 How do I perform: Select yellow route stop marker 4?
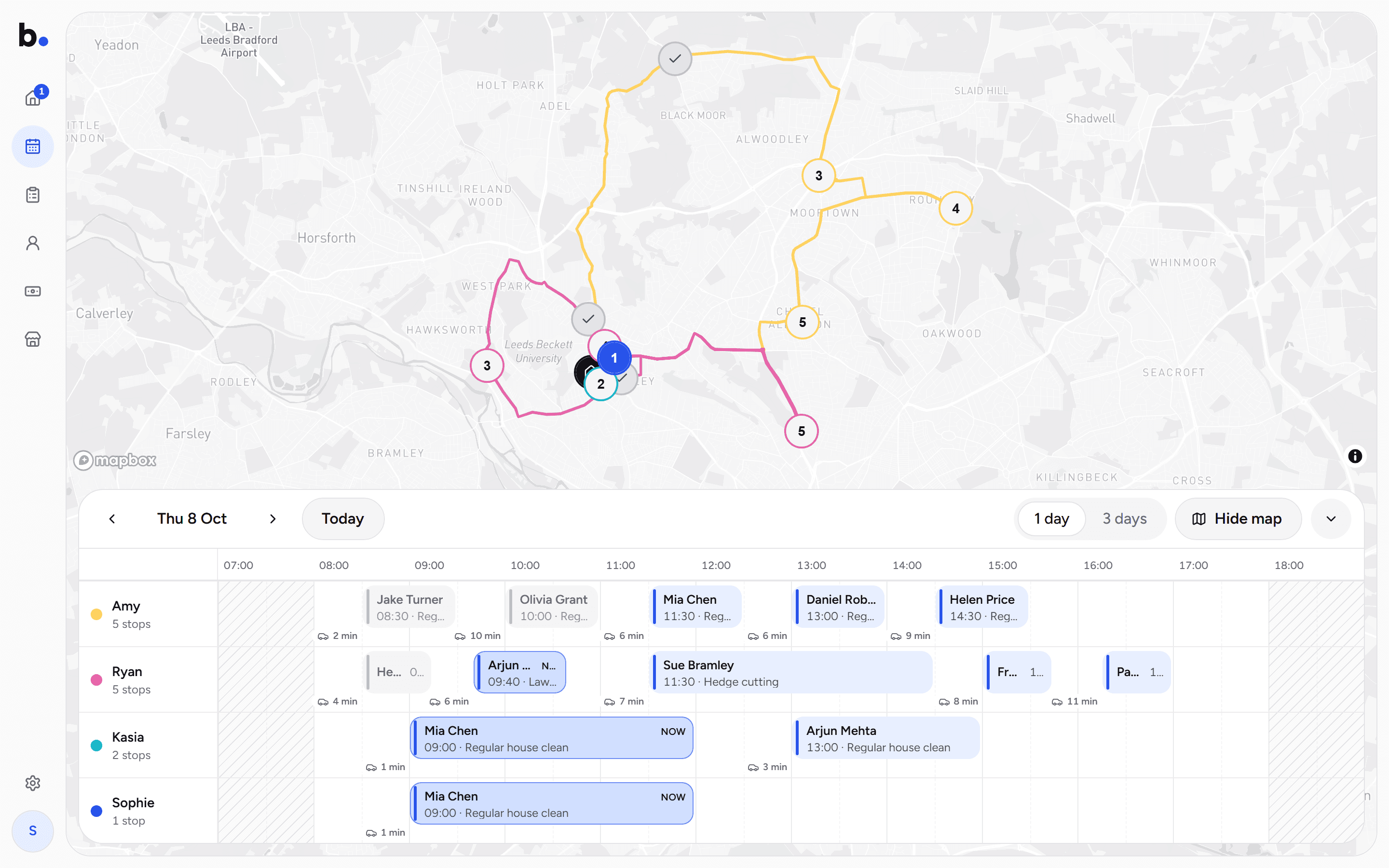pyautogui.click(x=955, y=208)
